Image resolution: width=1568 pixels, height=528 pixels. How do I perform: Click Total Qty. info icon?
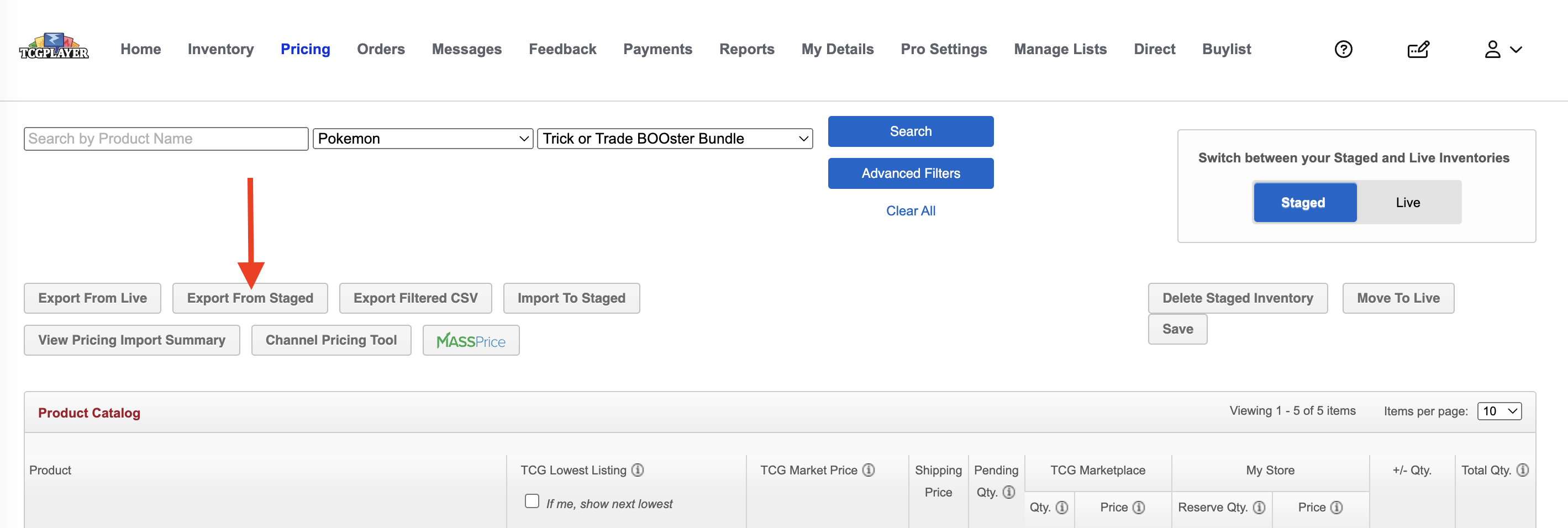[1522, 469]
